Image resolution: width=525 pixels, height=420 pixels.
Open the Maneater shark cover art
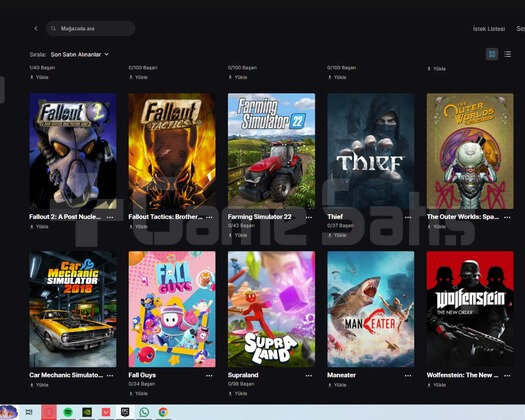click(371, 309)
